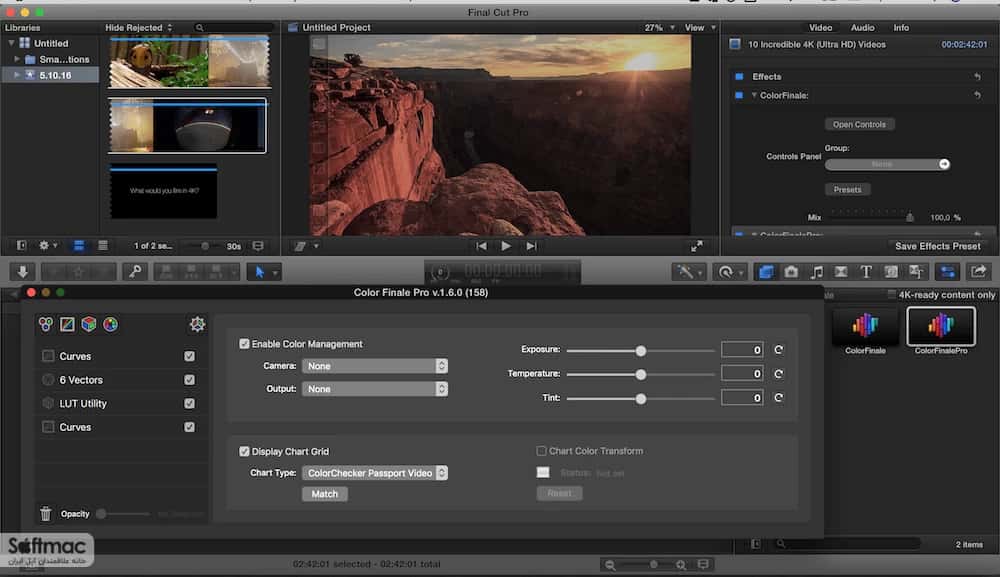Adjust the Tint slider handle

click(641, 398)
